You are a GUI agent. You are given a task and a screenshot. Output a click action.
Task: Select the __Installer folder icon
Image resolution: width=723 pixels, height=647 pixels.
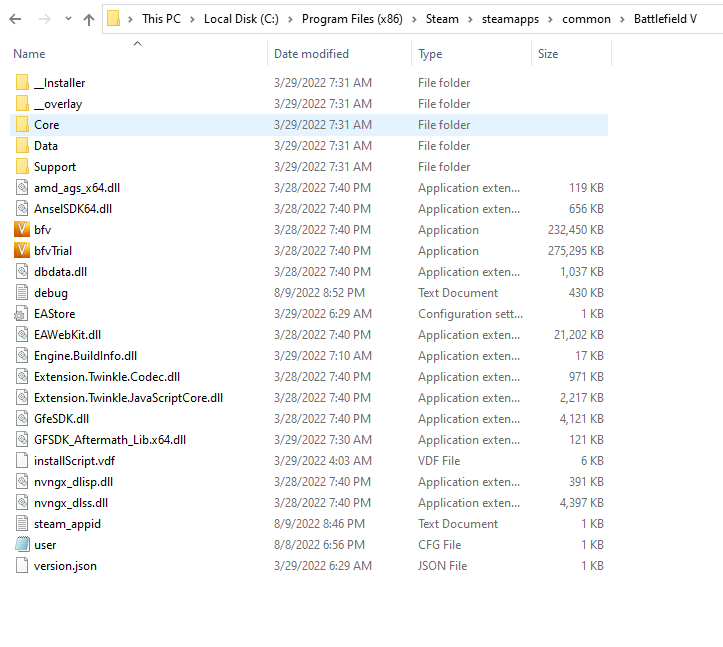(x=22, y=83)
